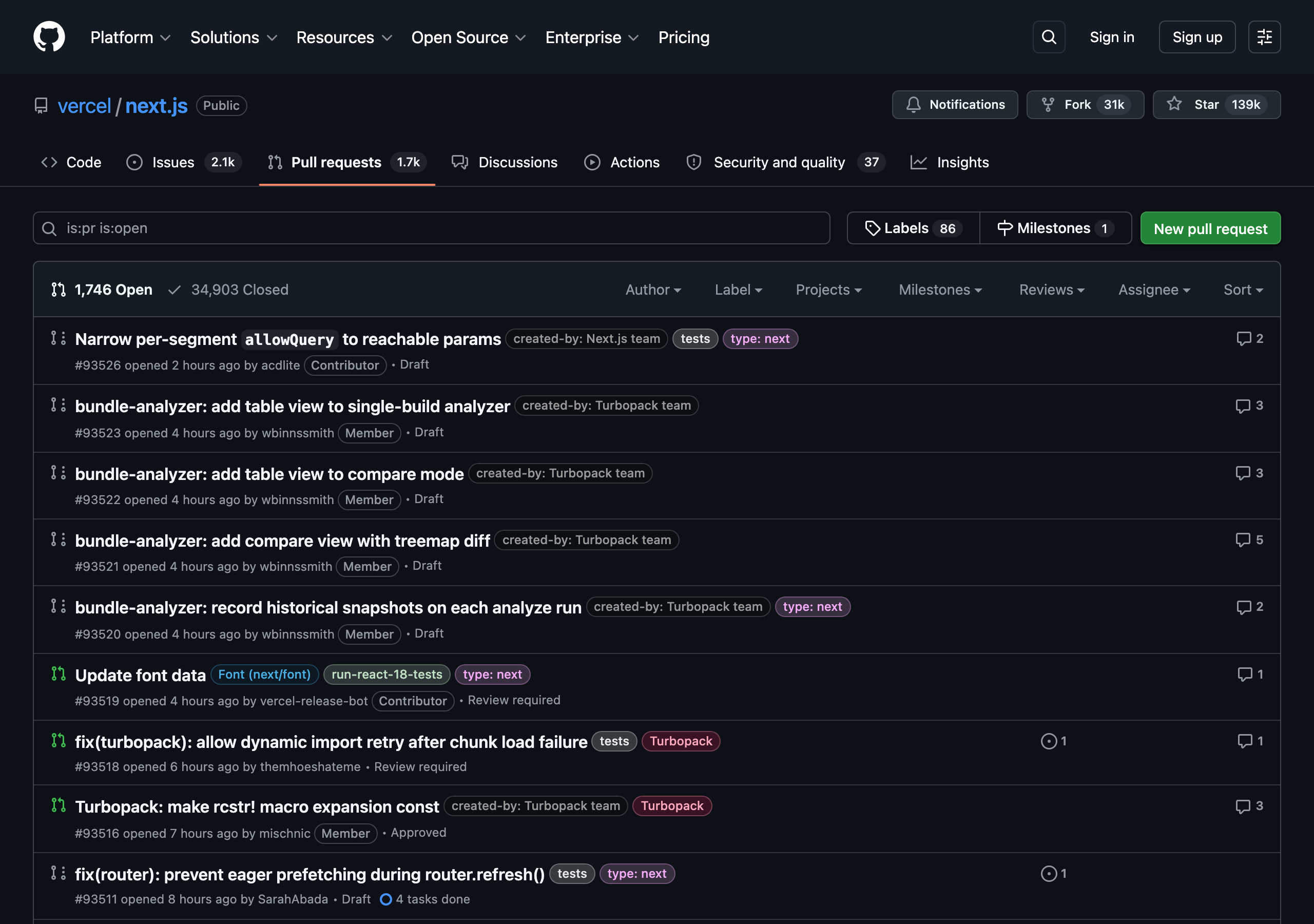Click the checkmark icon beside 34,903 Closed

174,290
